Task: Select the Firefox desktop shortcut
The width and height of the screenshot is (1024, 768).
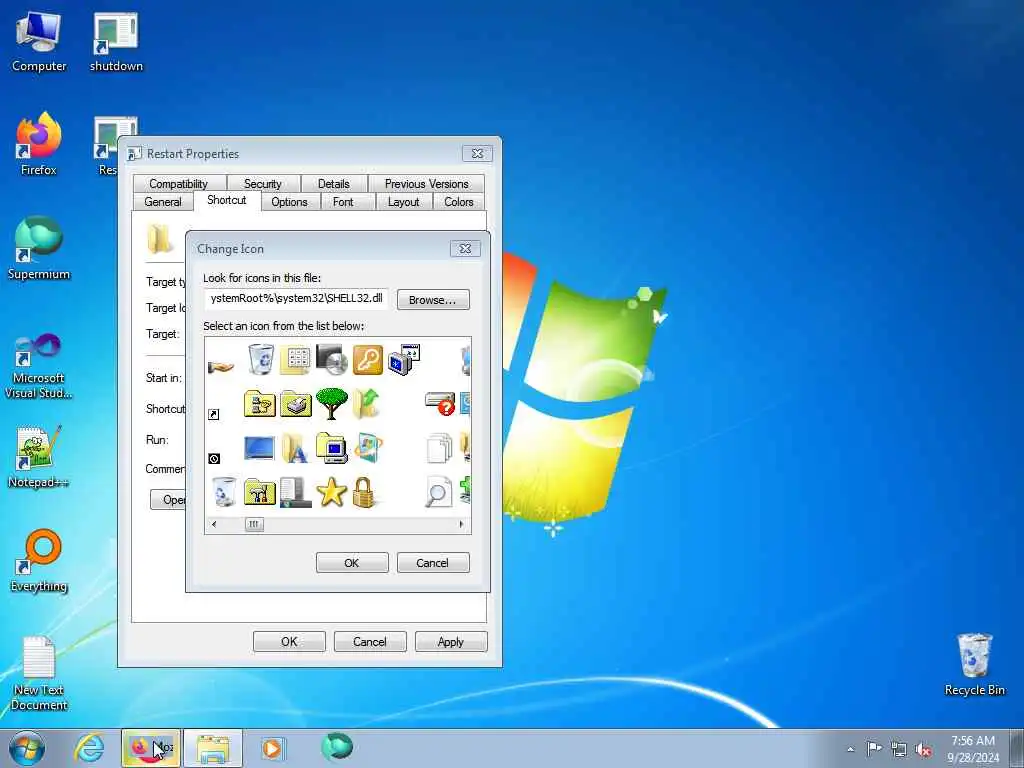Action: click(x=39, y=145)
